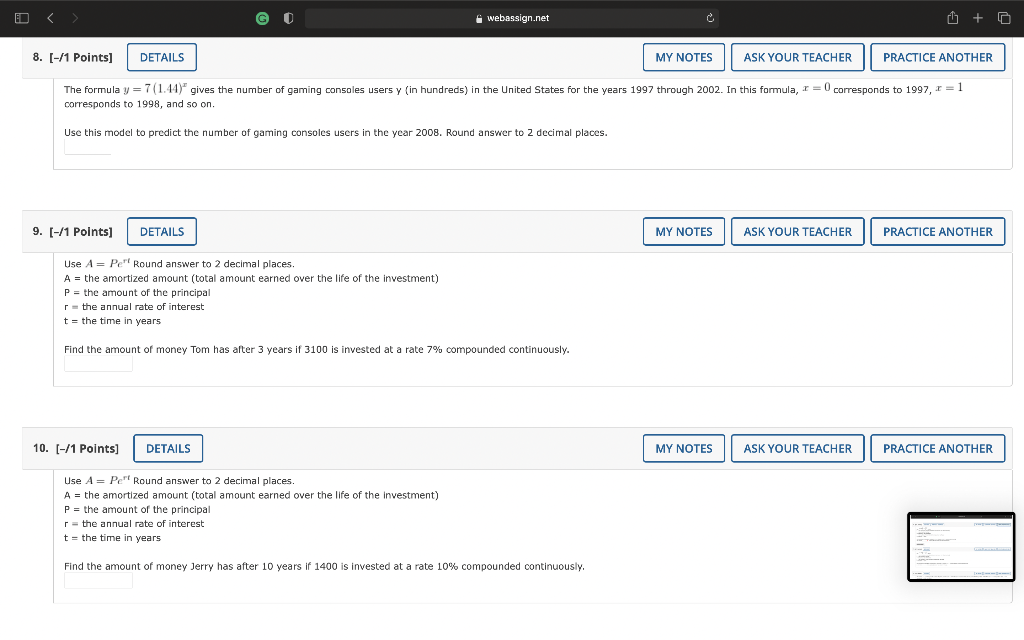1024x640 pixels.
Task: Open the Grammarly extension icon
Action: tap(262, 17)
